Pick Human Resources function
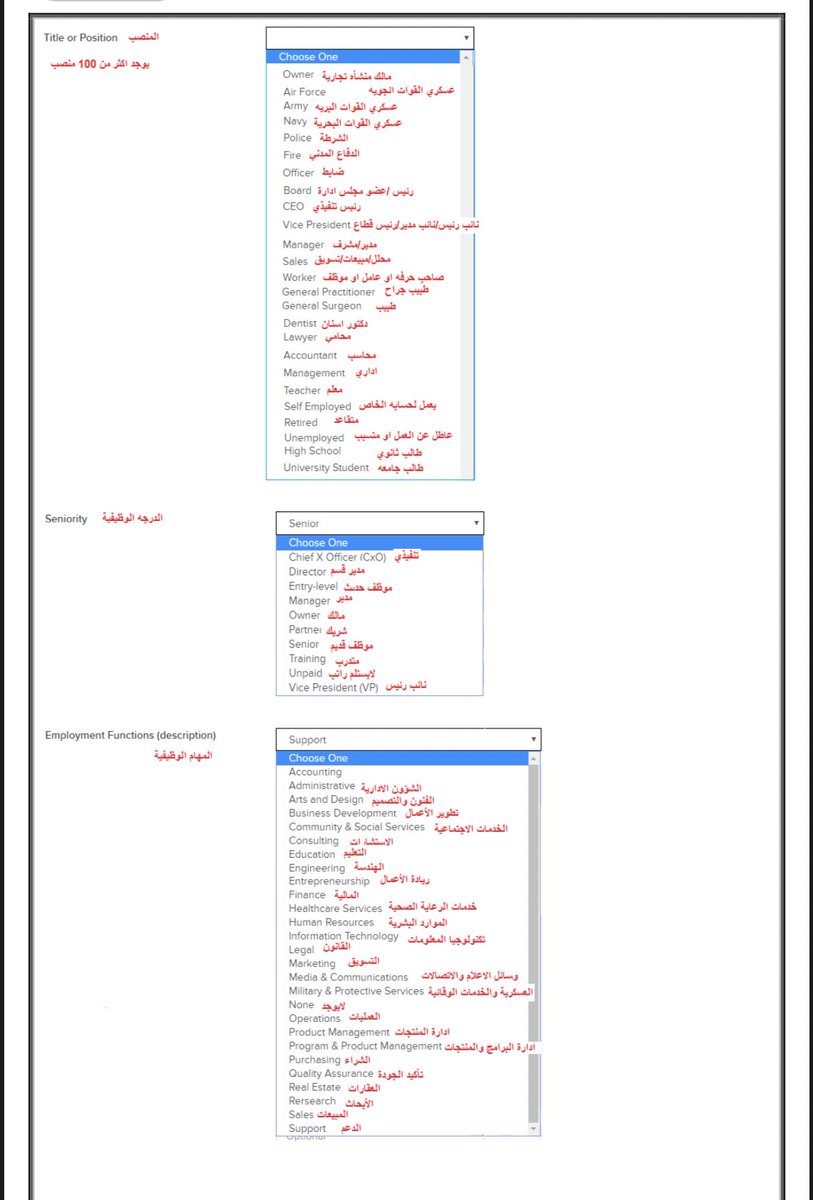 (x=332, y=922)
